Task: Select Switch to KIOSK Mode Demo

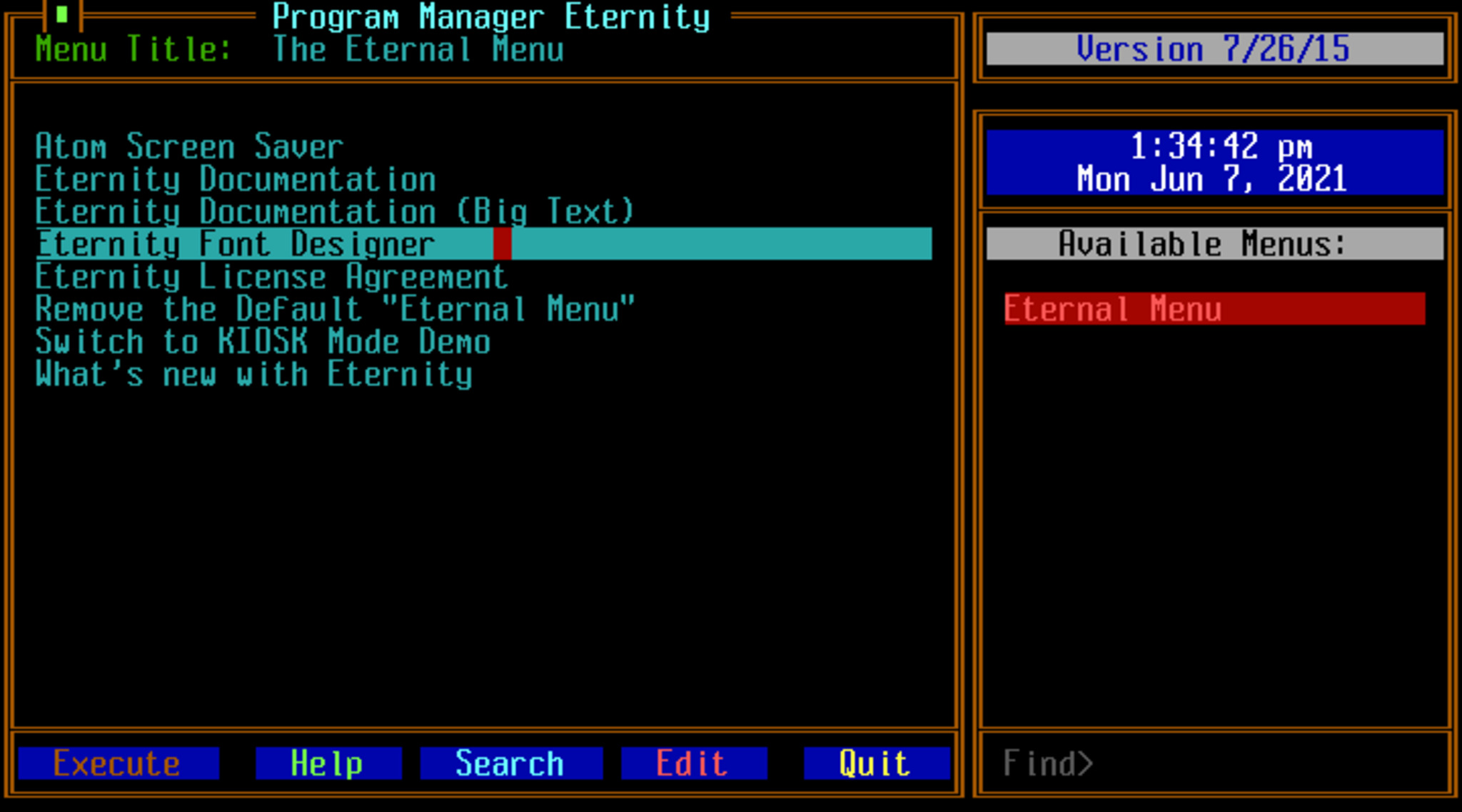Action: point(263,342)
